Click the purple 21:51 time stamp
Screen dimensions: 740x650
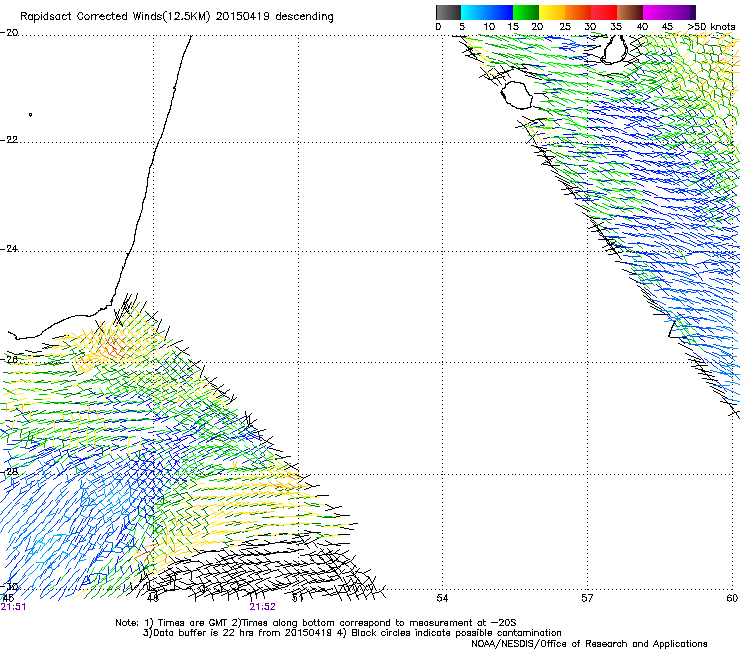(x=13, y=607)
